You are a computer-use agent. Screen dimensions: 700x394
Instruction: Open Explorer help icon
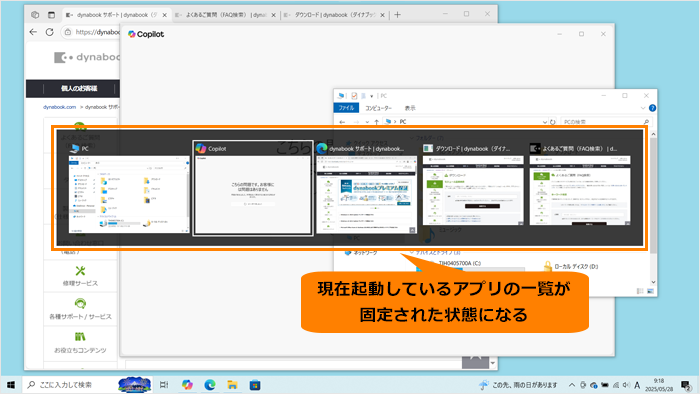[x=652, y=108]
